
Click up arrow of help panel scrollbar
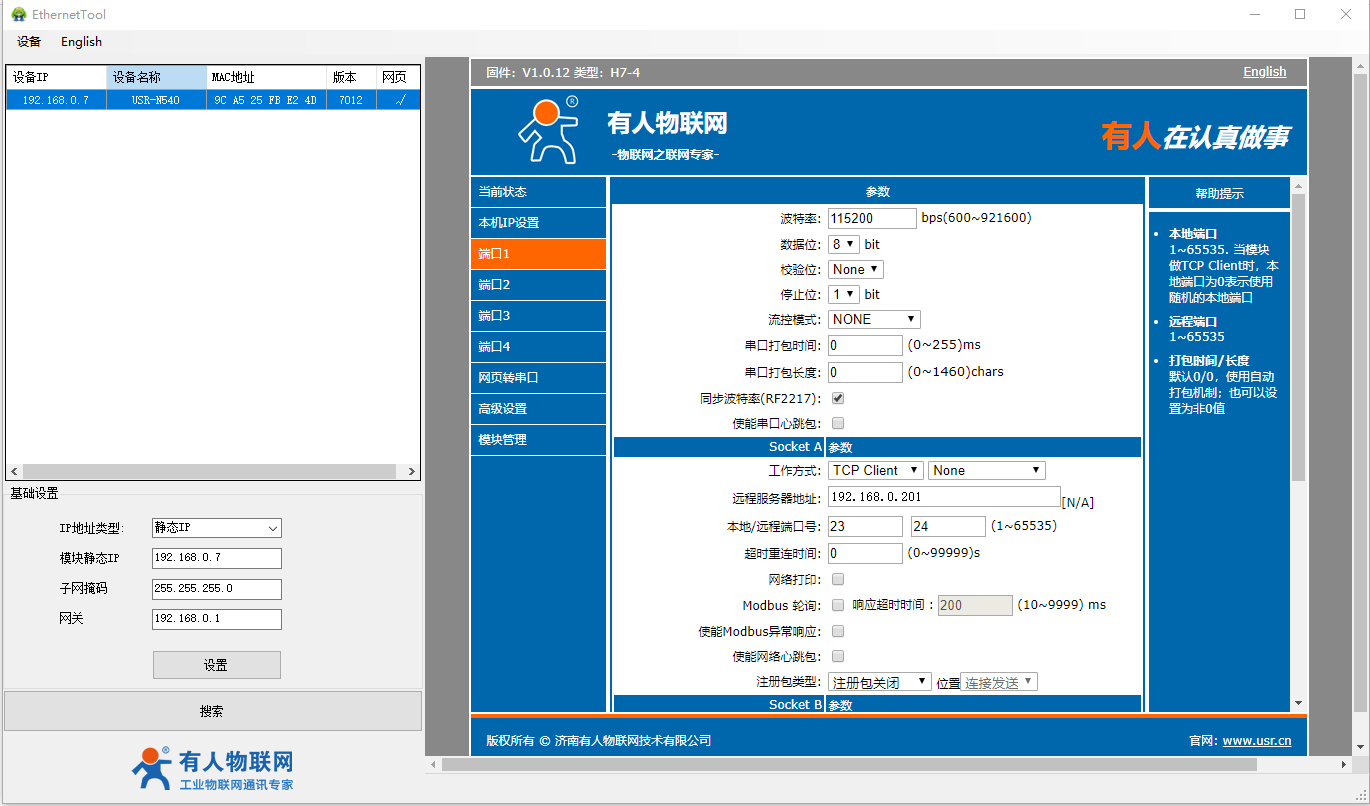[x=1298, y=186]
